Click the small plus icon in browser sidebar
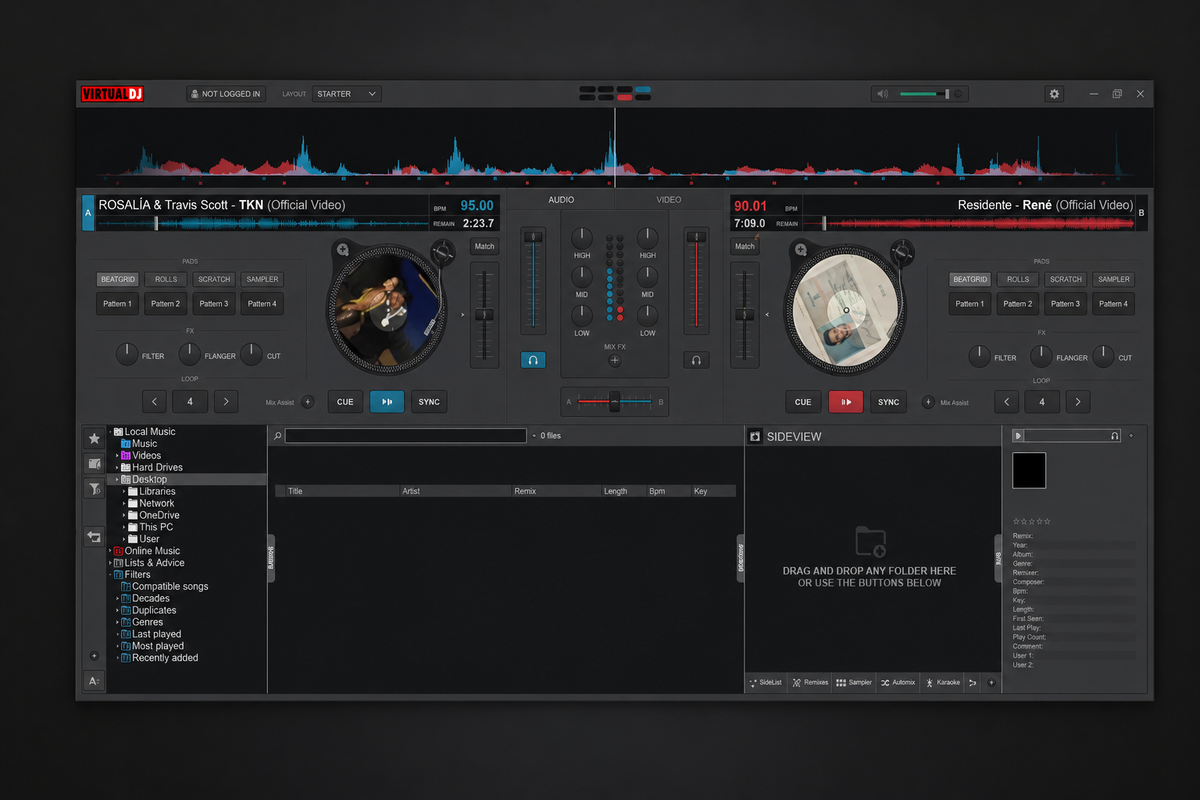 [x=94, y=656]
